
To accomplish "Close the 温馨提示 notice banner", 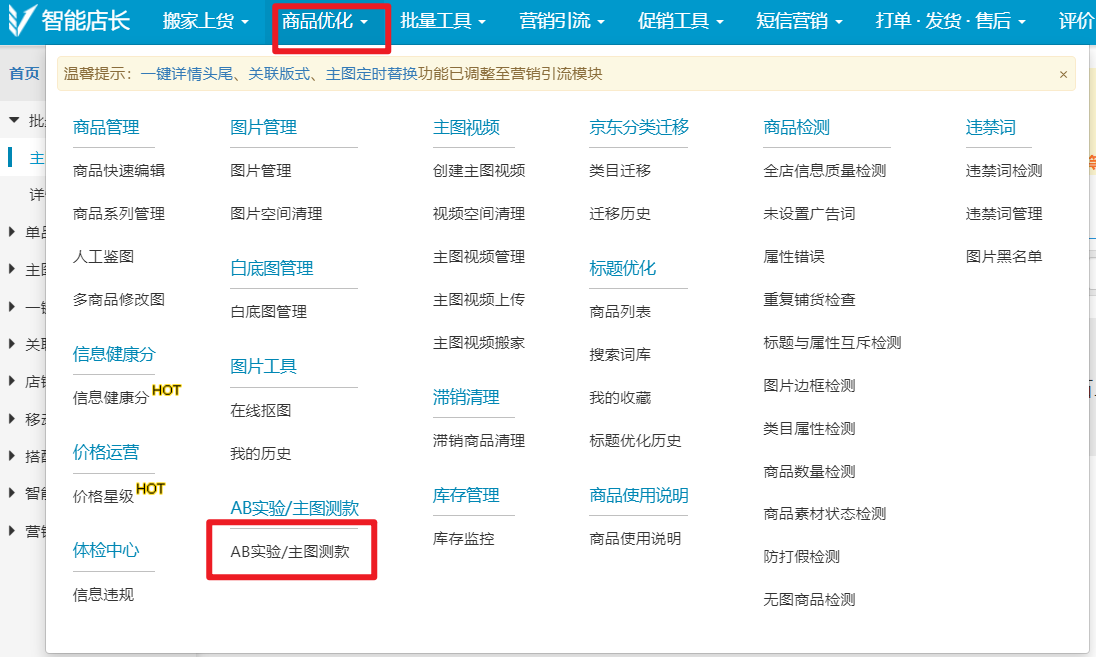I will coord(1063,75).
